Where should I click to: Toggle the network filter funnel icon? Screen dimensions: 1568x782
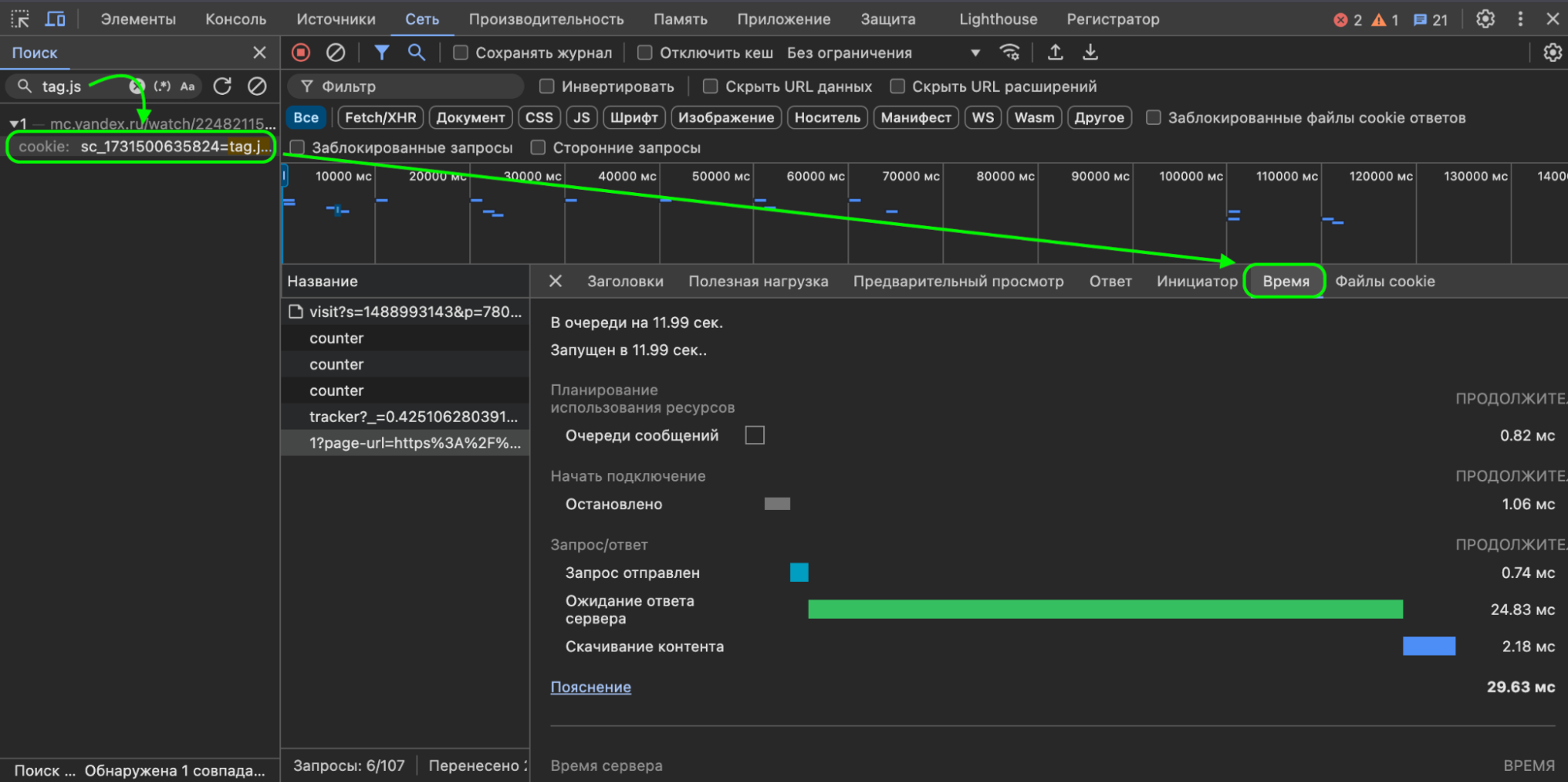[x=381, y=53]
